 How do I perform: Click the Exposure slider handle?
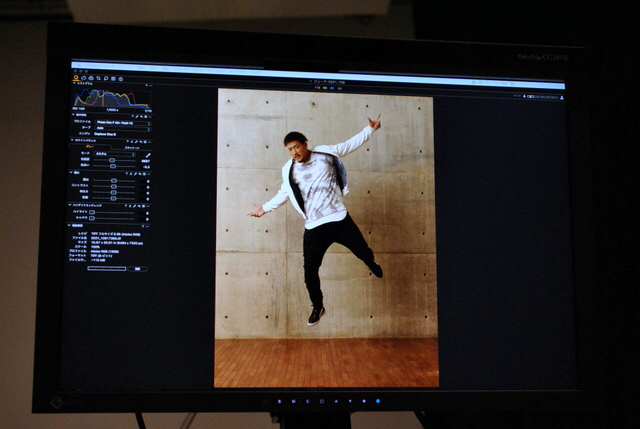point(114,180)
